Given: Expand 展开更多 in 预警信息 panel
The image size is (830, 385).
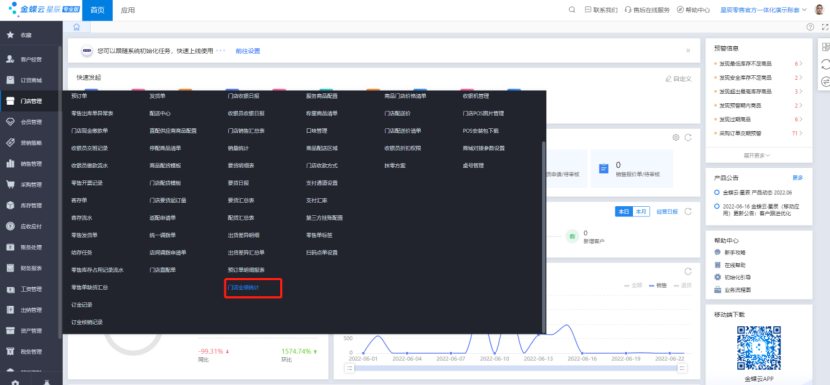Looking at the screenshot, I should [757, 155].
